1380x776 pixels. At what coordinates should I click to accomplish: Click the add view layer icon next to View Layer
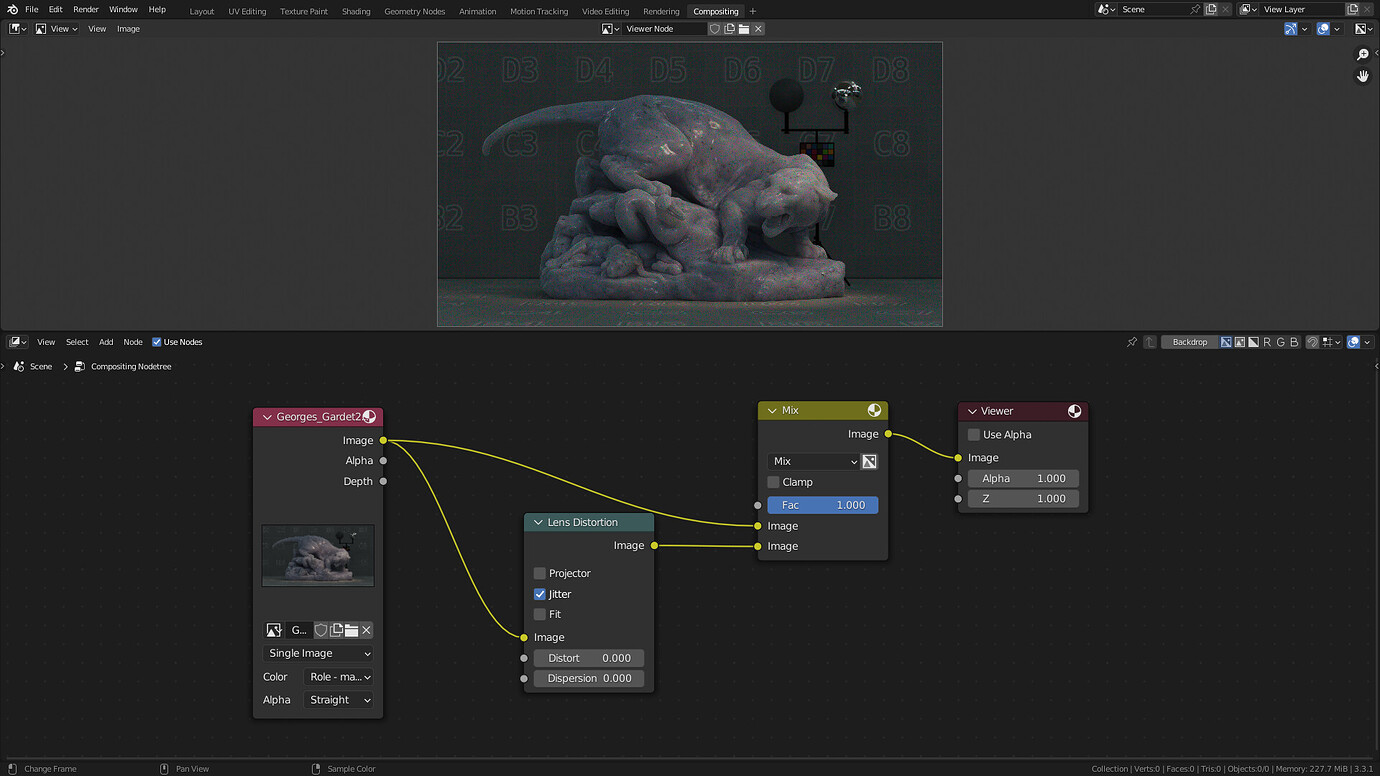coord(1352,9)
